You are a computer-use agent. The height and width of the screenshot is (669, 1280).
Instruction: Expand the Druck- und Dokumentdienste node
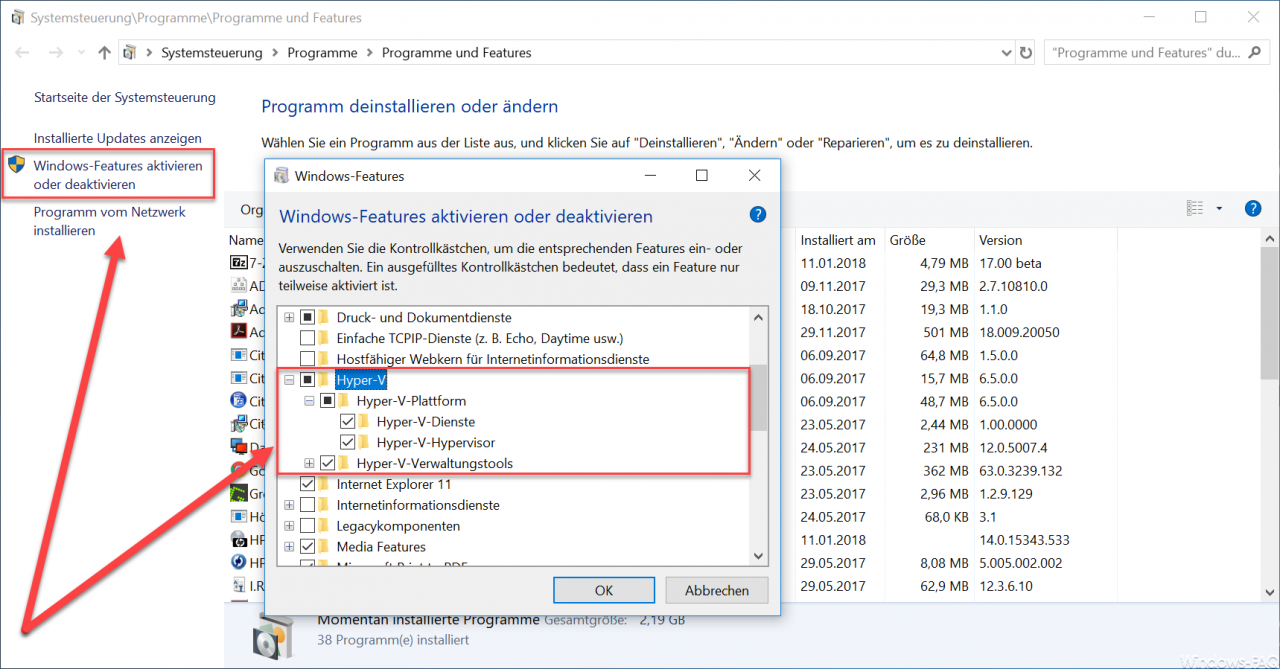point(289,317)
